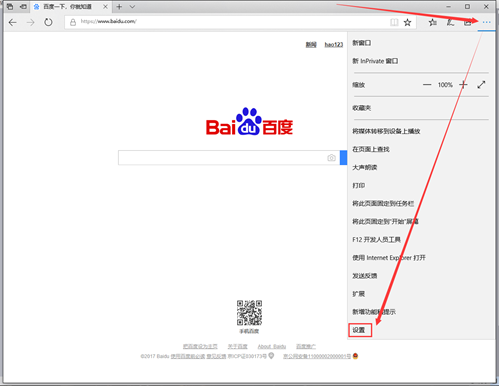Open 设置 at the menu bottom
Image resolution: width=499 pixels, height=386 pixels.
point(359,330)
